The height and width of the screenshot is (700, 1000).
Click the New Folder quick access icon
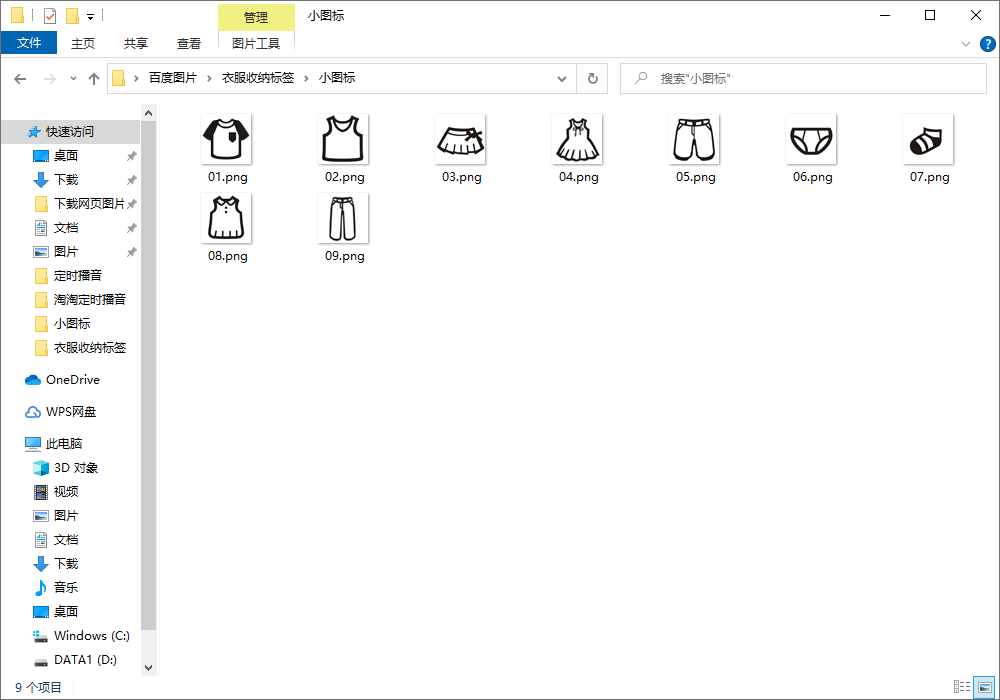pos(73,15)
